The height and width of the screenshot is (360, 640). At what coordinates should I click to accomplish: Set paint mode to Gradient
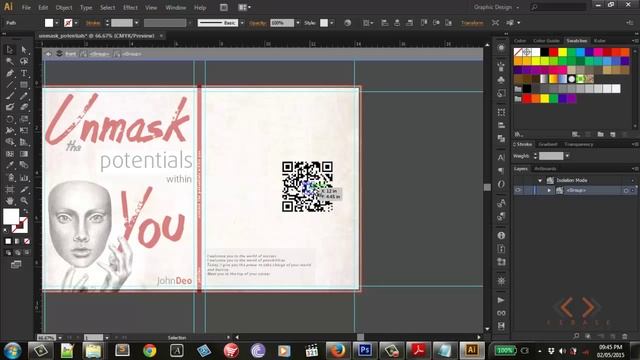point(17,241)
